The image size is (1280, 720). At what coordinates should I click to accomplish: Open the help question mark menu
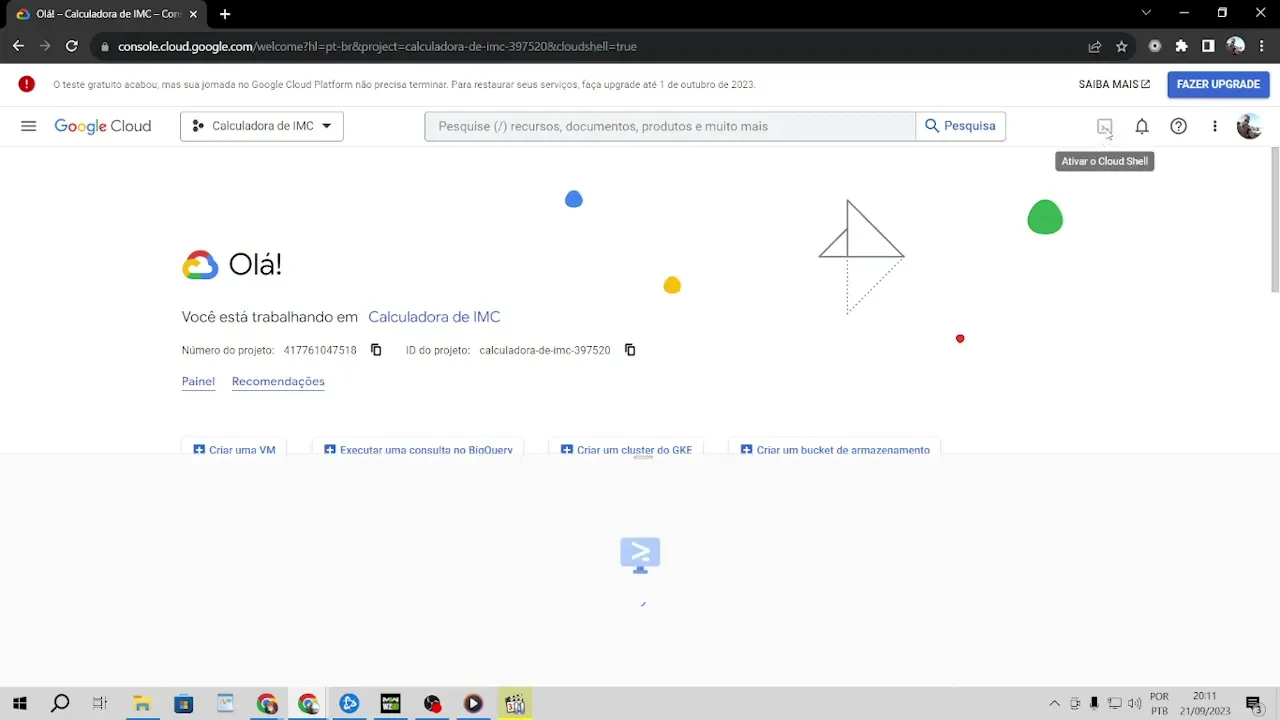click(1178, 126)
